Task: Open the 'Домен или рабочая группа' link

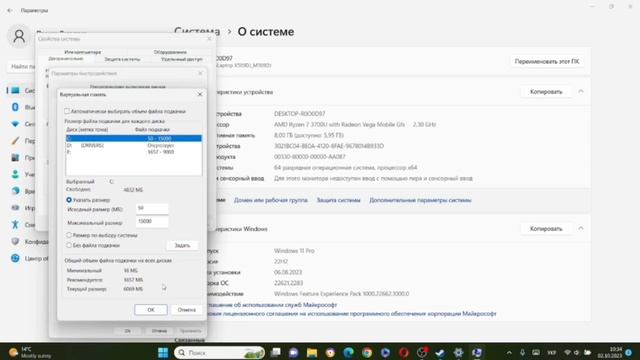Action: click(271, 200)
